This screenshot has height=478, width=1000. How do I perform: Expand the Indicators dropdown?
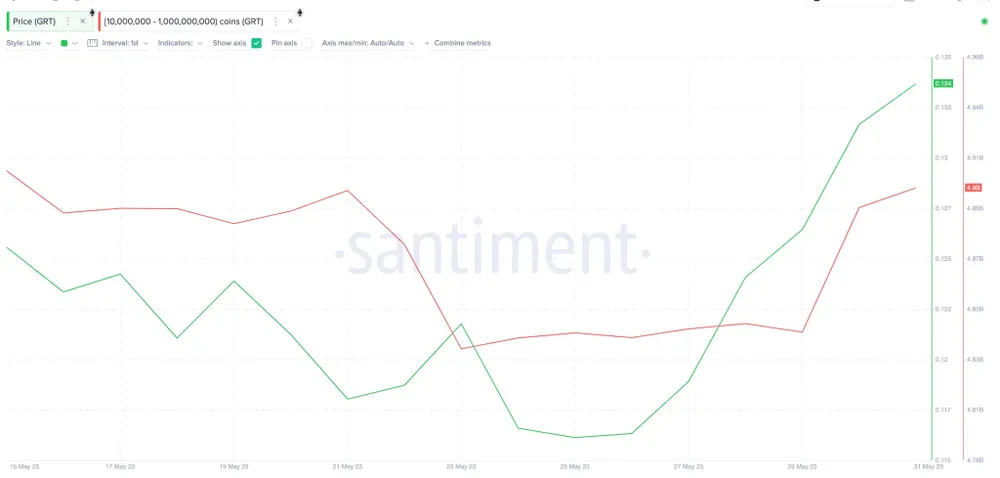(x=180, y=43)
